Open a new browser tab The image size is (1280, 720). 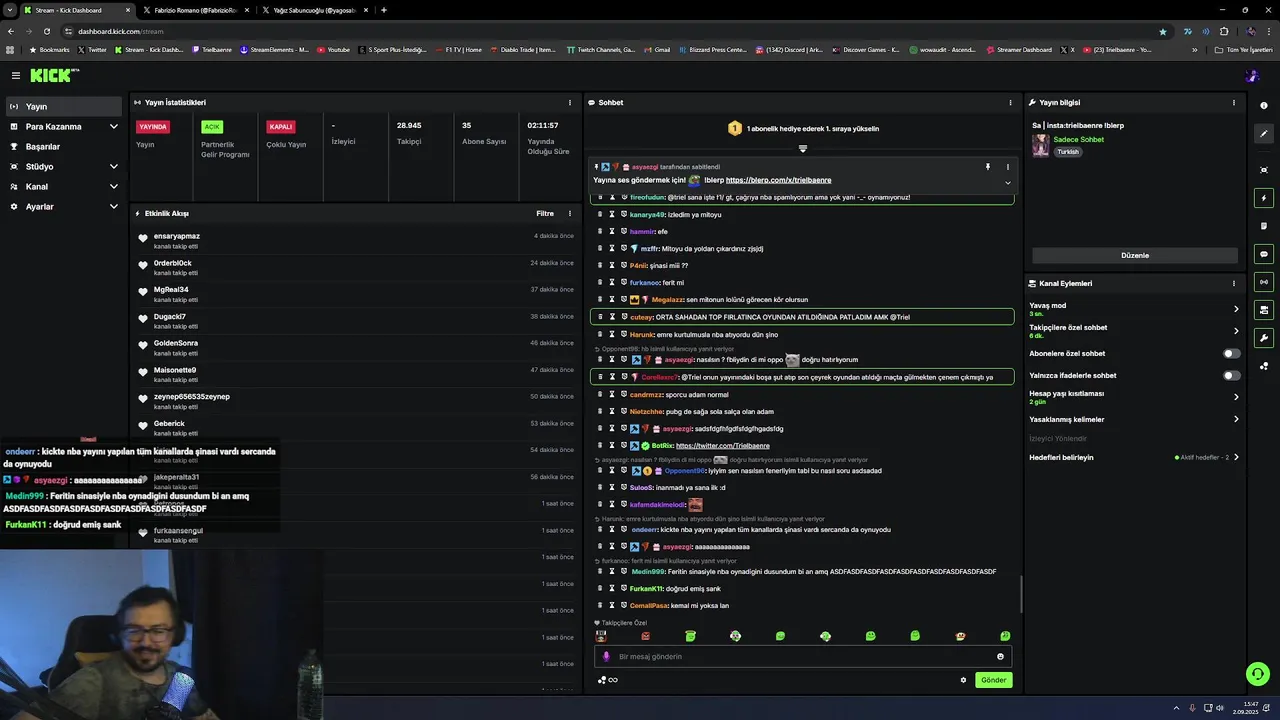click(384, 10)
